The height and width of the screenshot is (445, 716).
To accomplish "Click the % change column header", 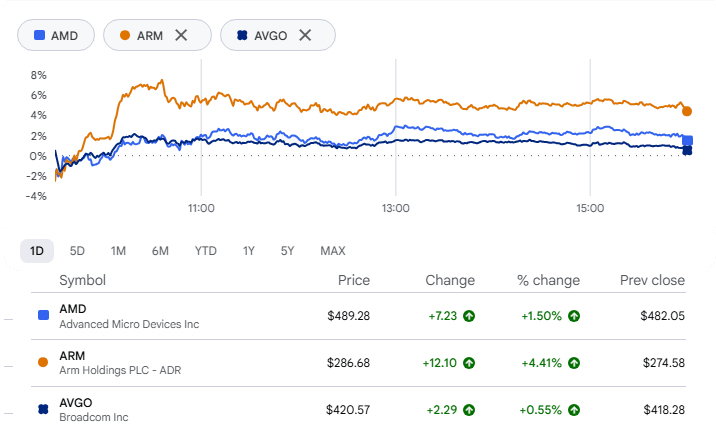I will pyautogui.click(x=548, y=280).
